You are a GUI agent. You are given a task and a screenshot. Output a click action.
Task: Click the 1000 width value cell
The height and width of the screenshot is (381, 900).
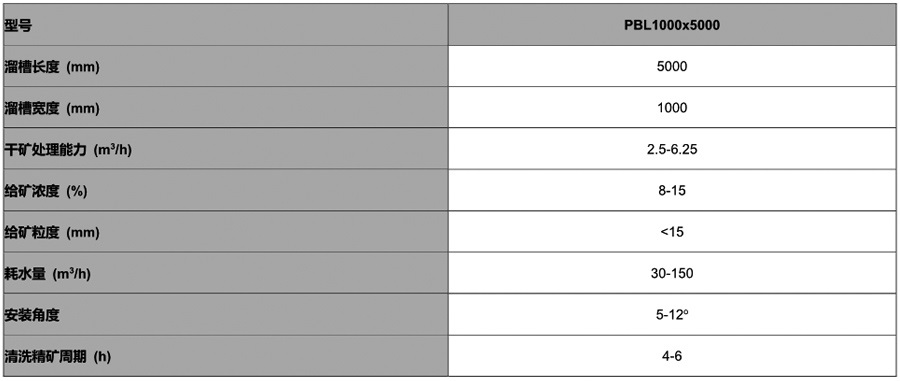672,108
